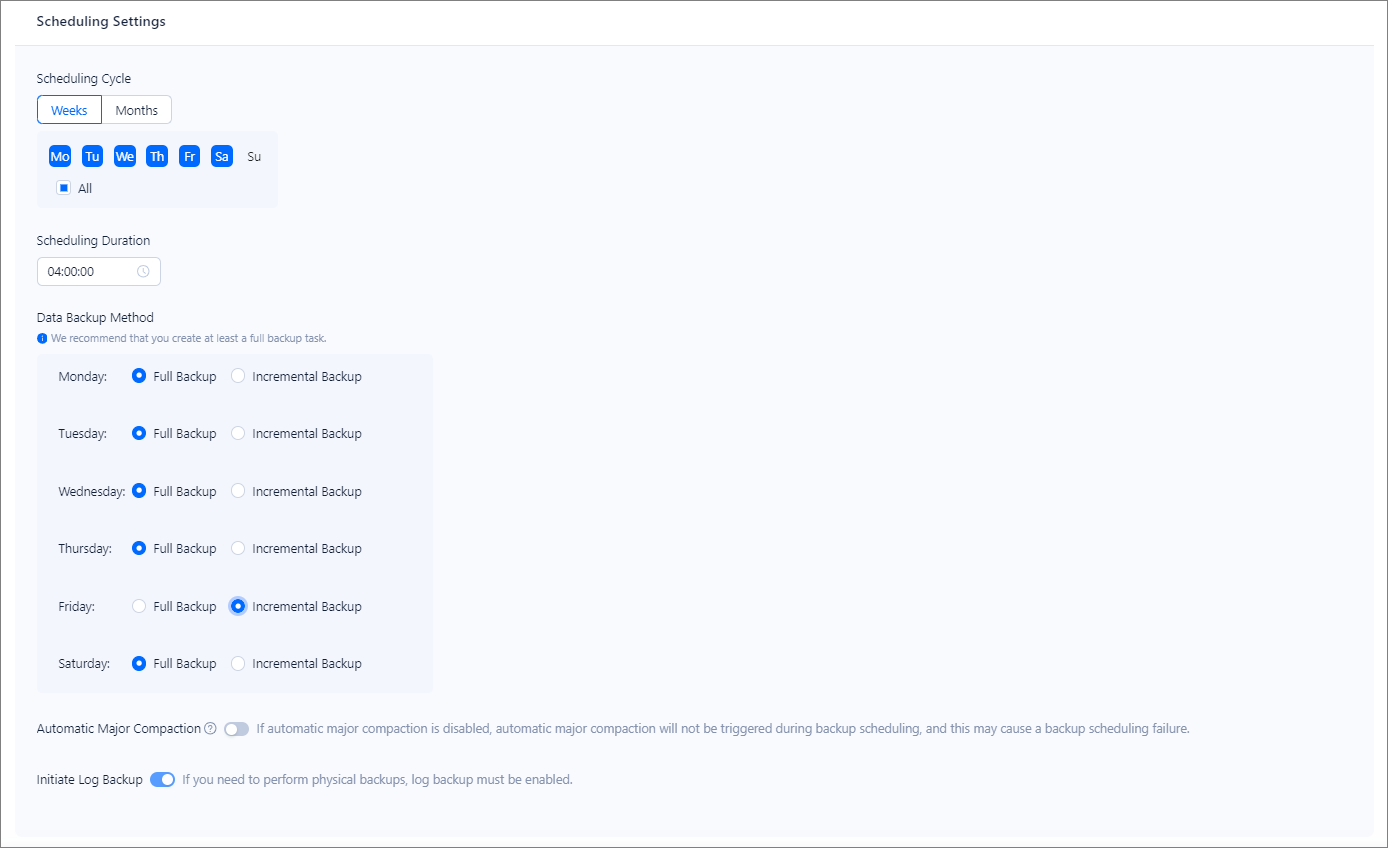Switch scheduling cycle to Months
This screenshot has width=1388, height=848.
coord(136,110)
